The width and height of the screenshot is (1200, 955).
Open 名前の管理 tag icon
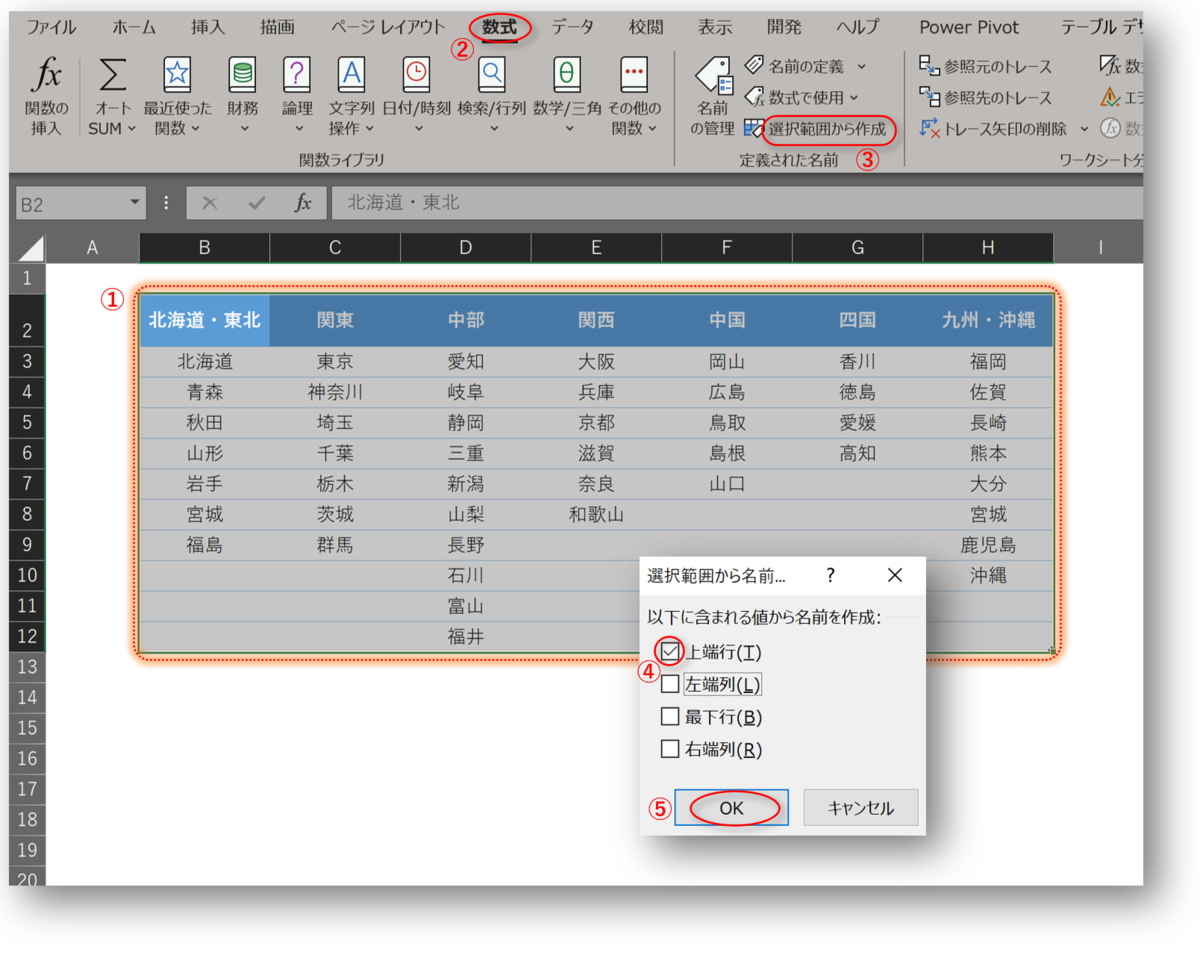coord(713,77)
